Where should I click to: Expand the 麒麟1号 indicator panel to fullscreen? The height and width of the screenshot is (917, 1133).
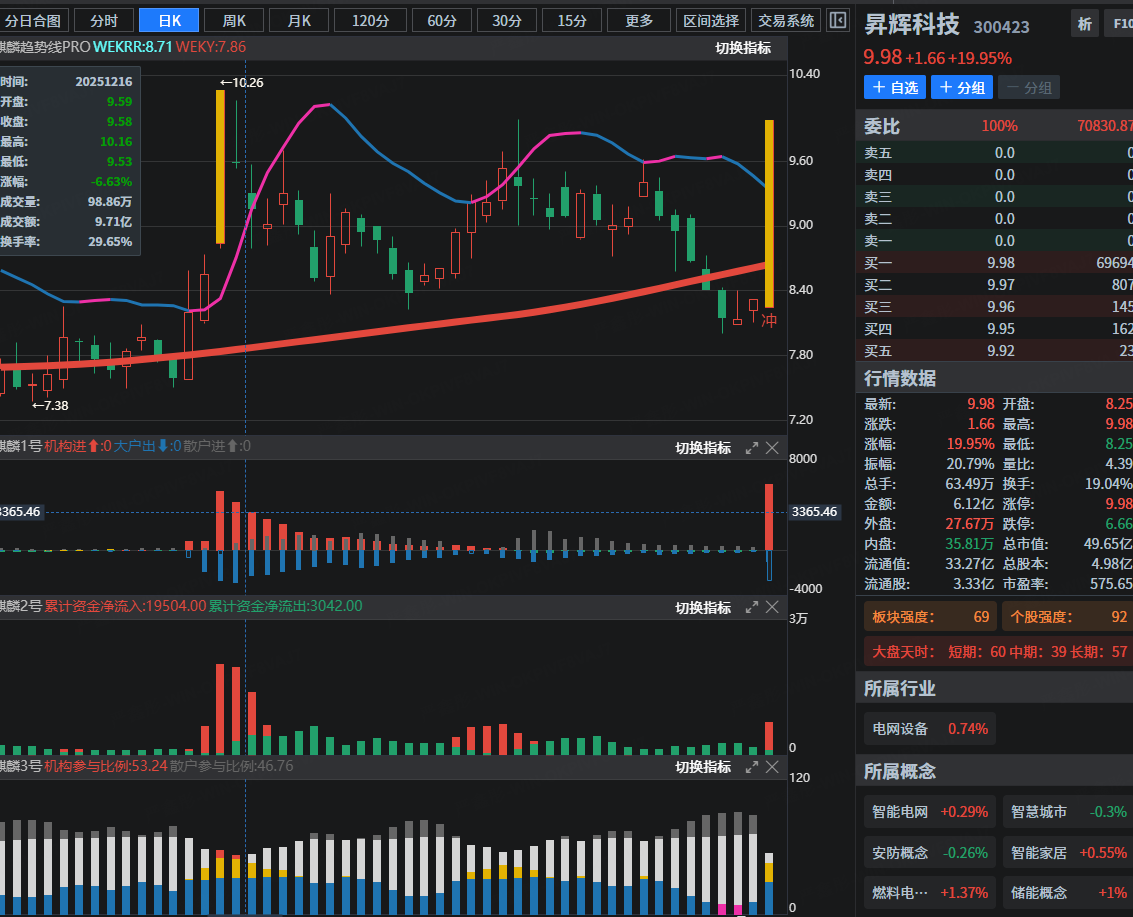752,448
